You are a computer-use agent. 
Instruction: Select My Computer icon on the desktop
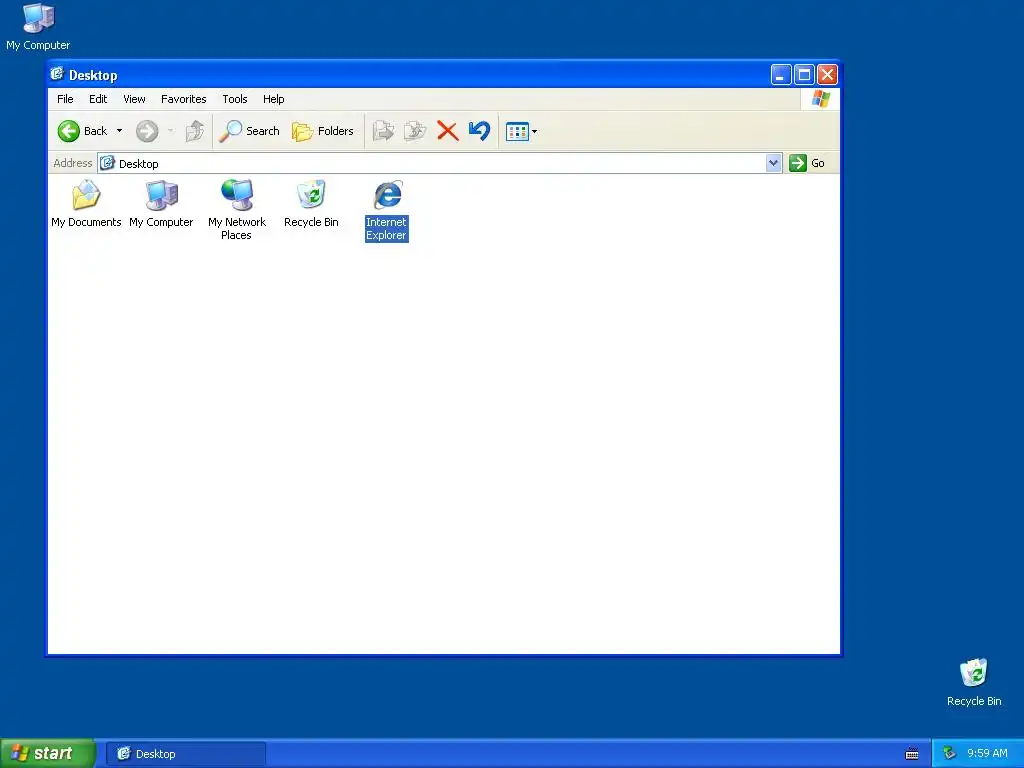(38, 27)
